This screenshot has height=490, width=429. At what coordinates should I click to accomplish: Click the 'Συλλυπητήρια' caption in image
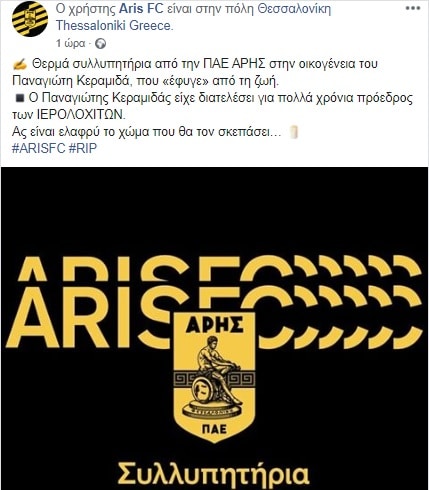pyautogui.click(x=214, y=473)
